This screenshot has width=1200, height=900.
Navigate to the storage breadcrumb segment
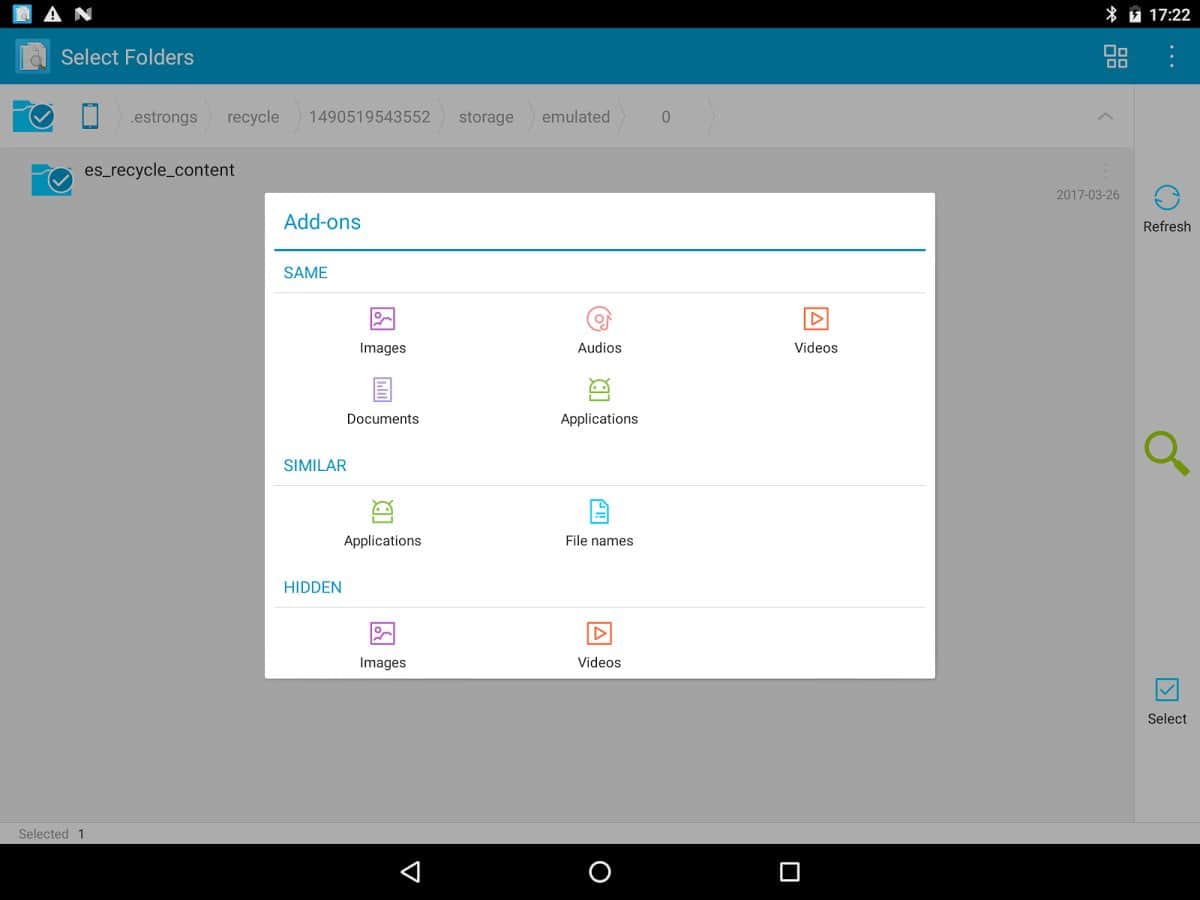pyautogui.click(x=485, y=117)
